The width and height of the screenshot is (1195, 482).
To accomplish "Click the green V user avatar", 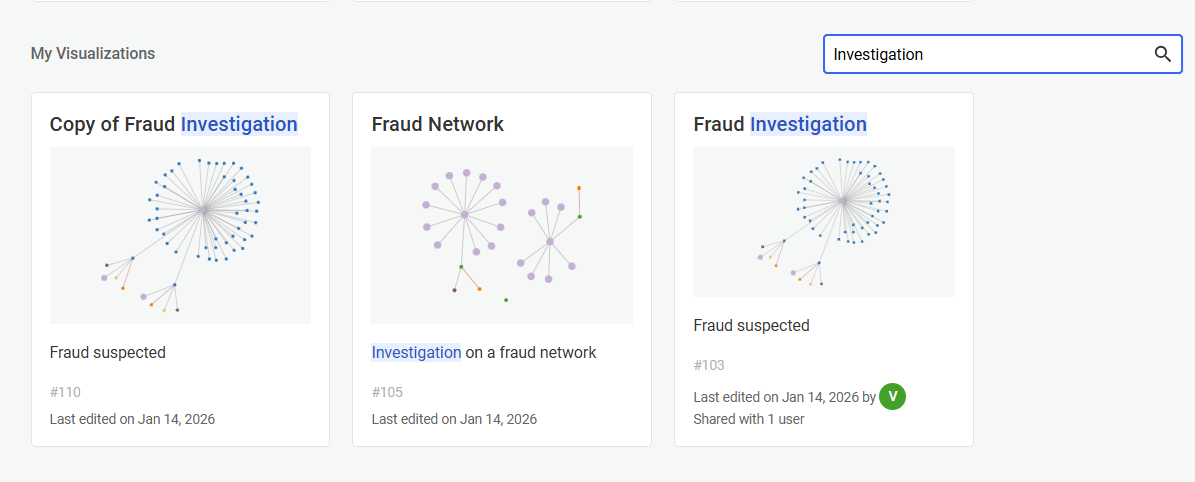I will point(892,396).
